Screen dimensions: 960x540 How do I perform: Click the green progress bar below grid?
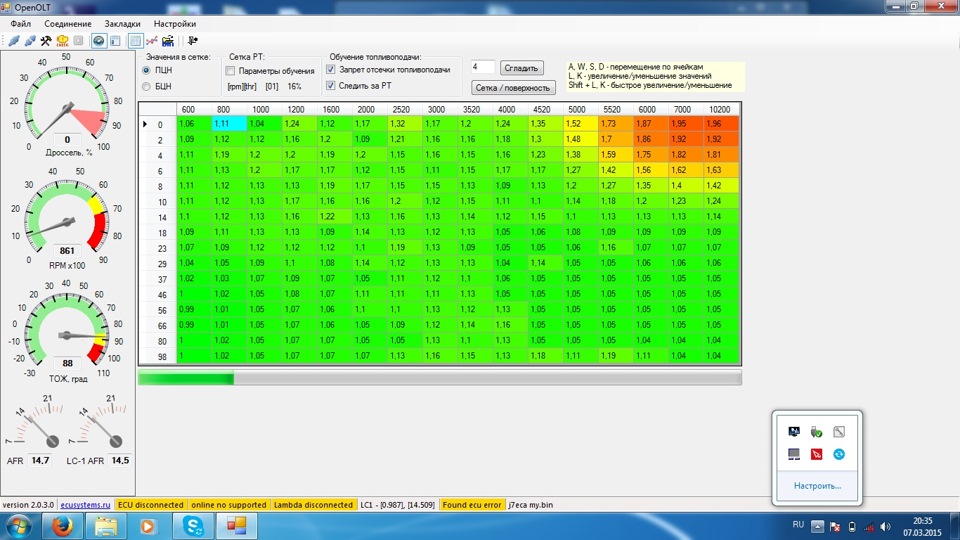click(440, 378)
